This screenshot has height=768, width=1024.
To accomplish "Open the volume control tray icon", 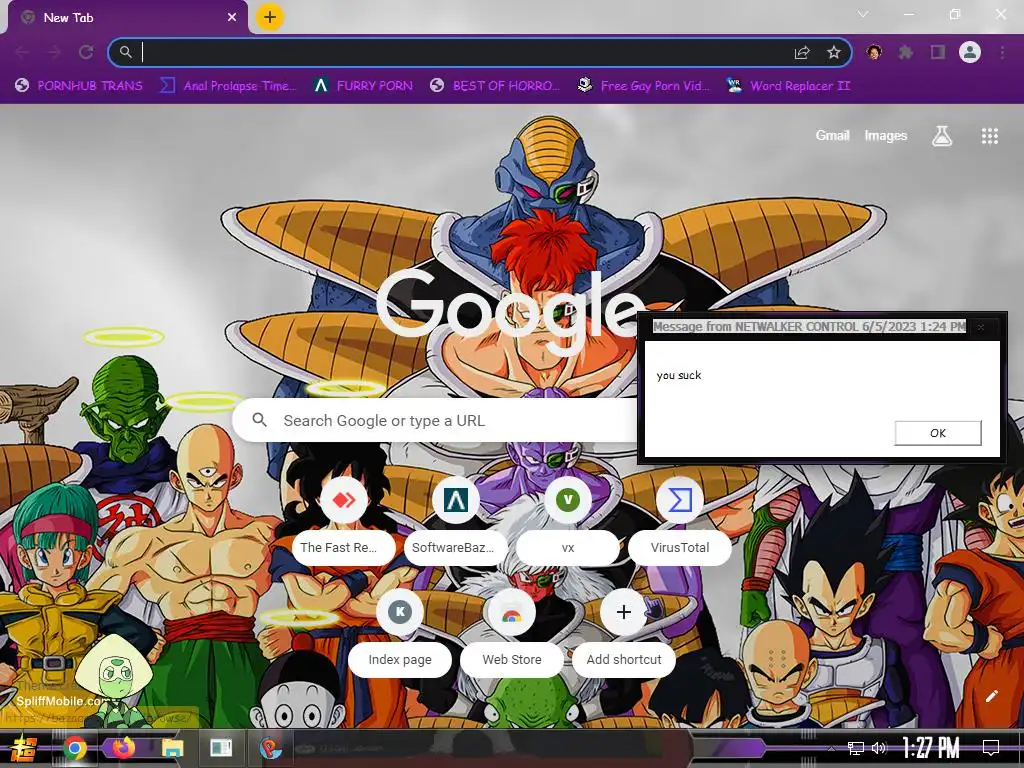I will (880, 748).
